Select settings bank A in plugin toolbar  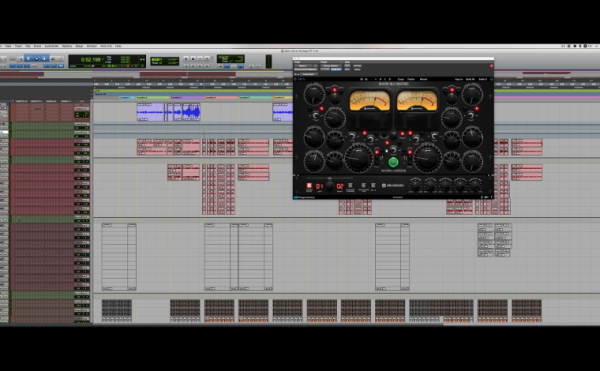376,79
